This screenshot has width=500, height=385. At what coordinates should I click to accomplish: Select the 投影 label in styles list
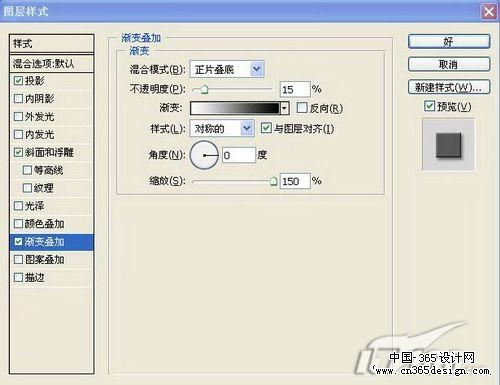tap(35, 81)
